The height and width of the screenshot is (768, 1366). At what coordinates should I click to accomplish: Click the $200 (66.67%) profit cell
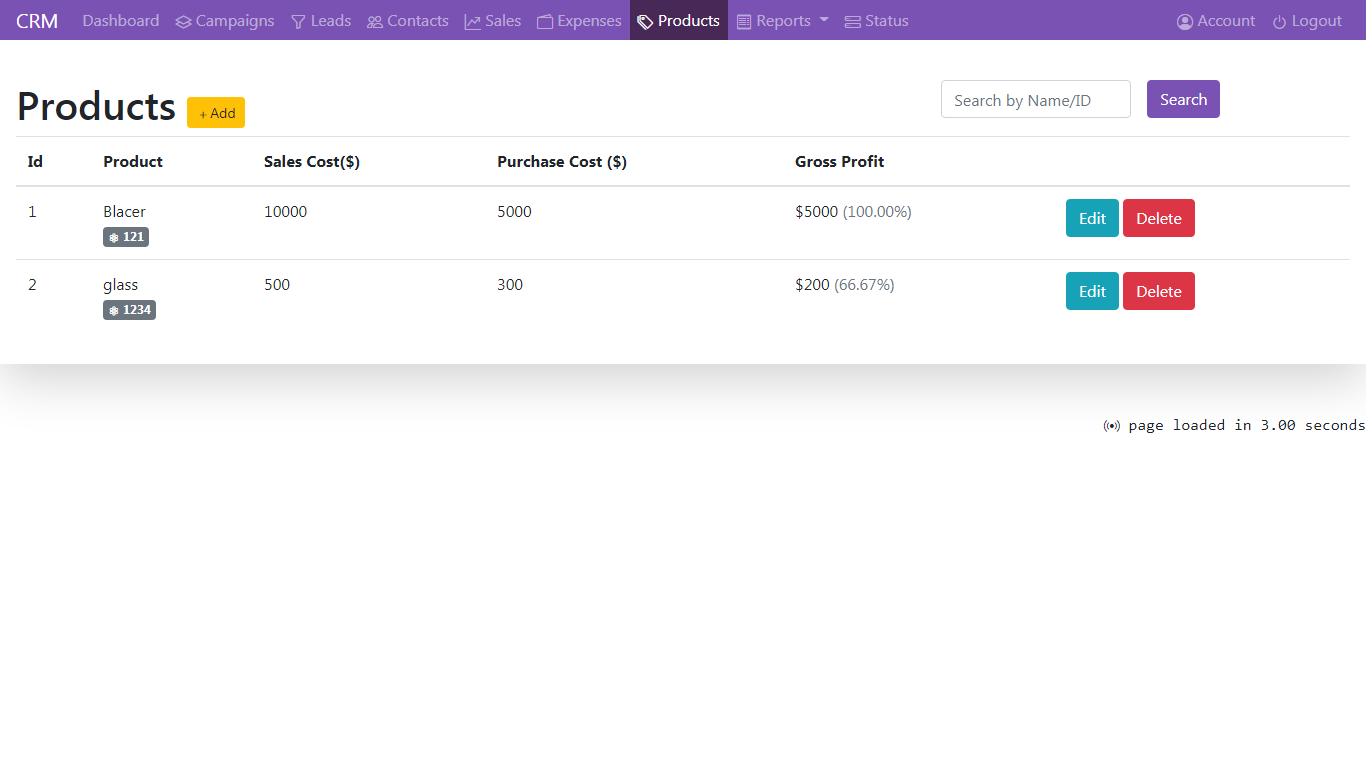click(845, 285)
